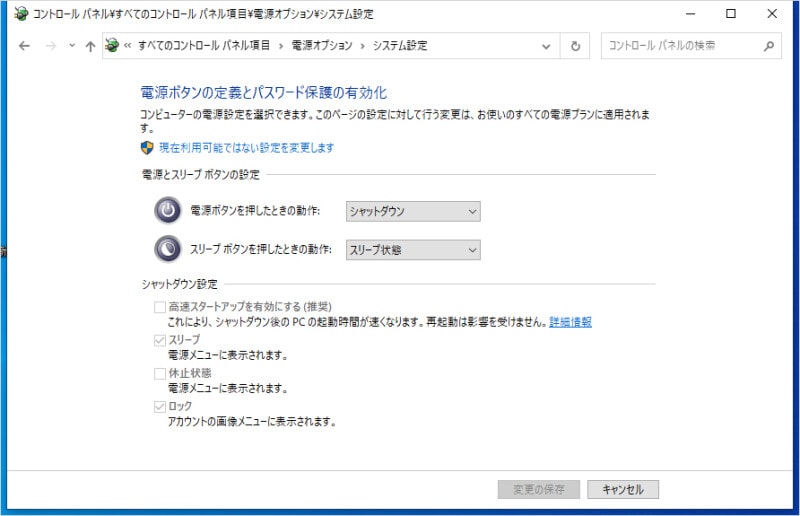Click スリープ ボタンを押したときの動作 label
This screenshot has height=516, width=800.
point(261,249)
